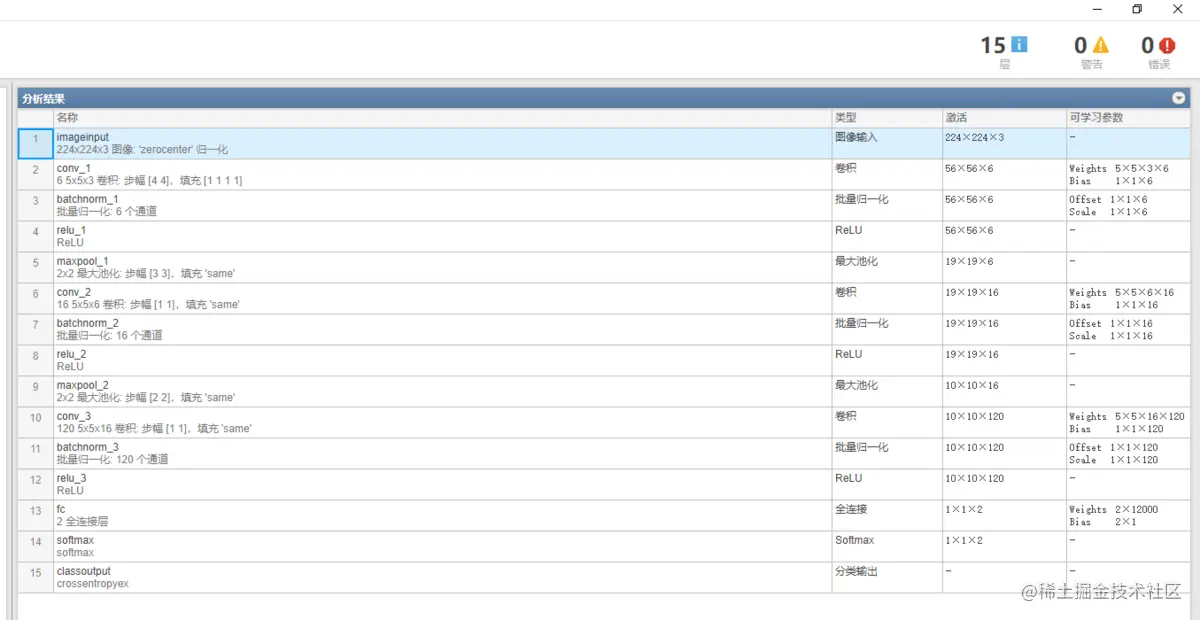Click row number 15 cell
This screenshot has height=620, width=1200.
36,577
